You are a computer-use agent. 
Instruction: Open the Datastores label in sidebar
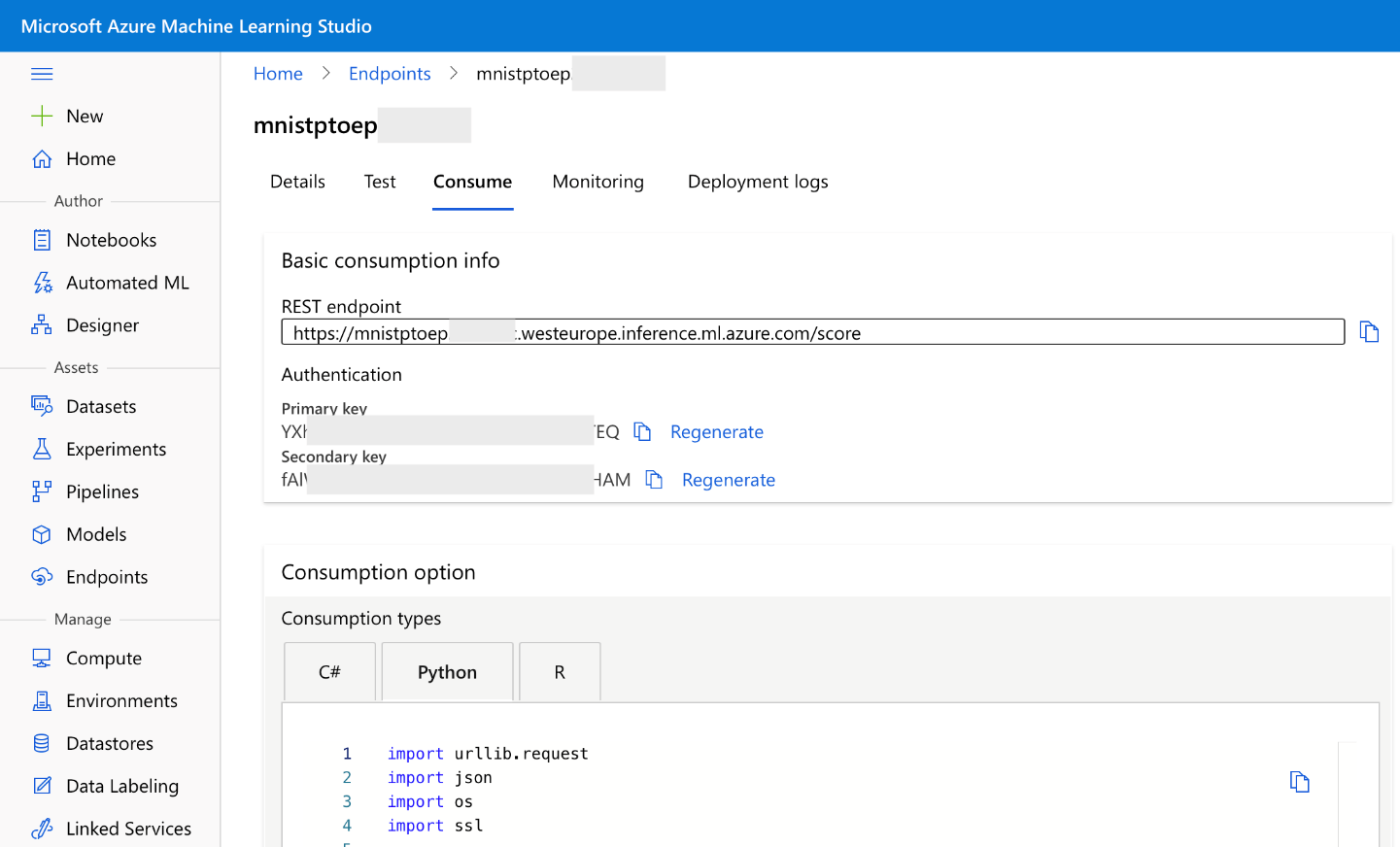110,743
